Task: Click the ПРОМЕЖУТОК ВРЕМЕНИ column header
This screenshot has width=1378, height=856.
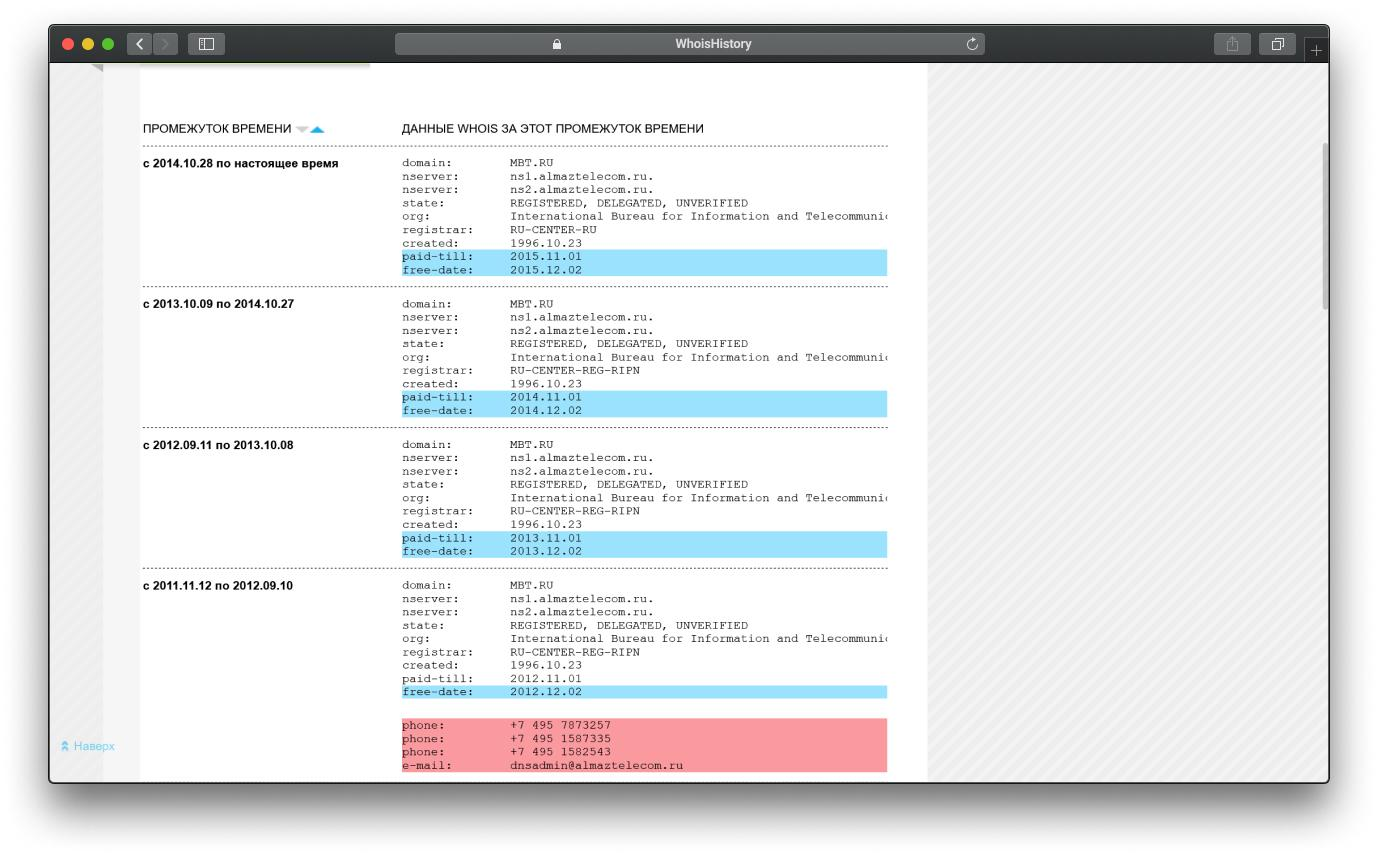Action: pyautogui.click(x=217, y=129)
